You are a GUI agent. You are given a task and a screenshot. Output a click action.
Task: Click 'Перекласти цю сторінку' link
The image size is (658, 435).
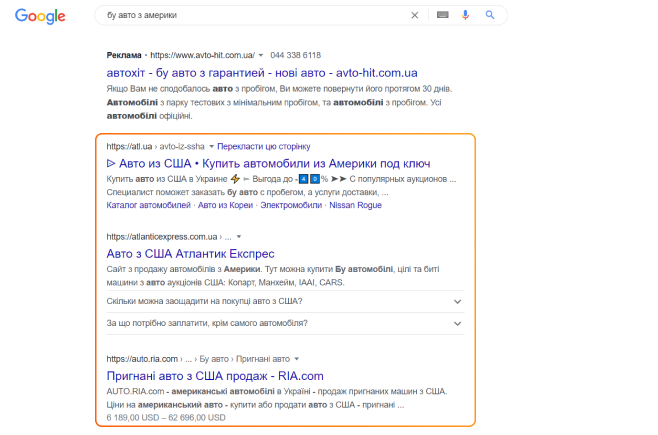coord(264,146)
